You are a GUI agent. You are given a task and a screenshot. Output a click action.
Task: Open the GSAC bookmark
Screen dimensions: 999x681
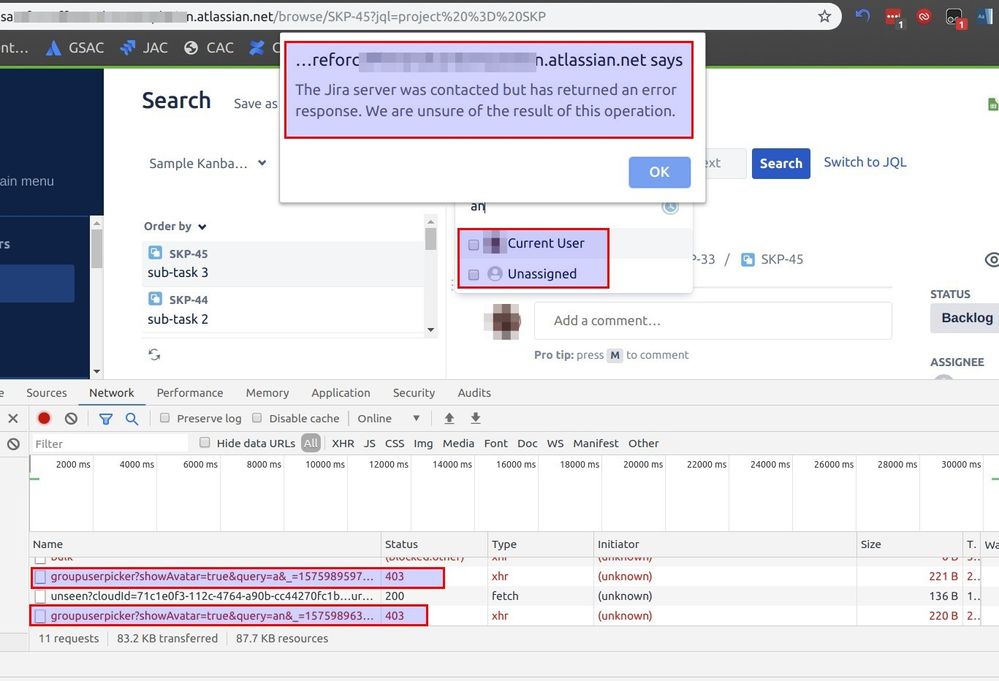(75, 48)
